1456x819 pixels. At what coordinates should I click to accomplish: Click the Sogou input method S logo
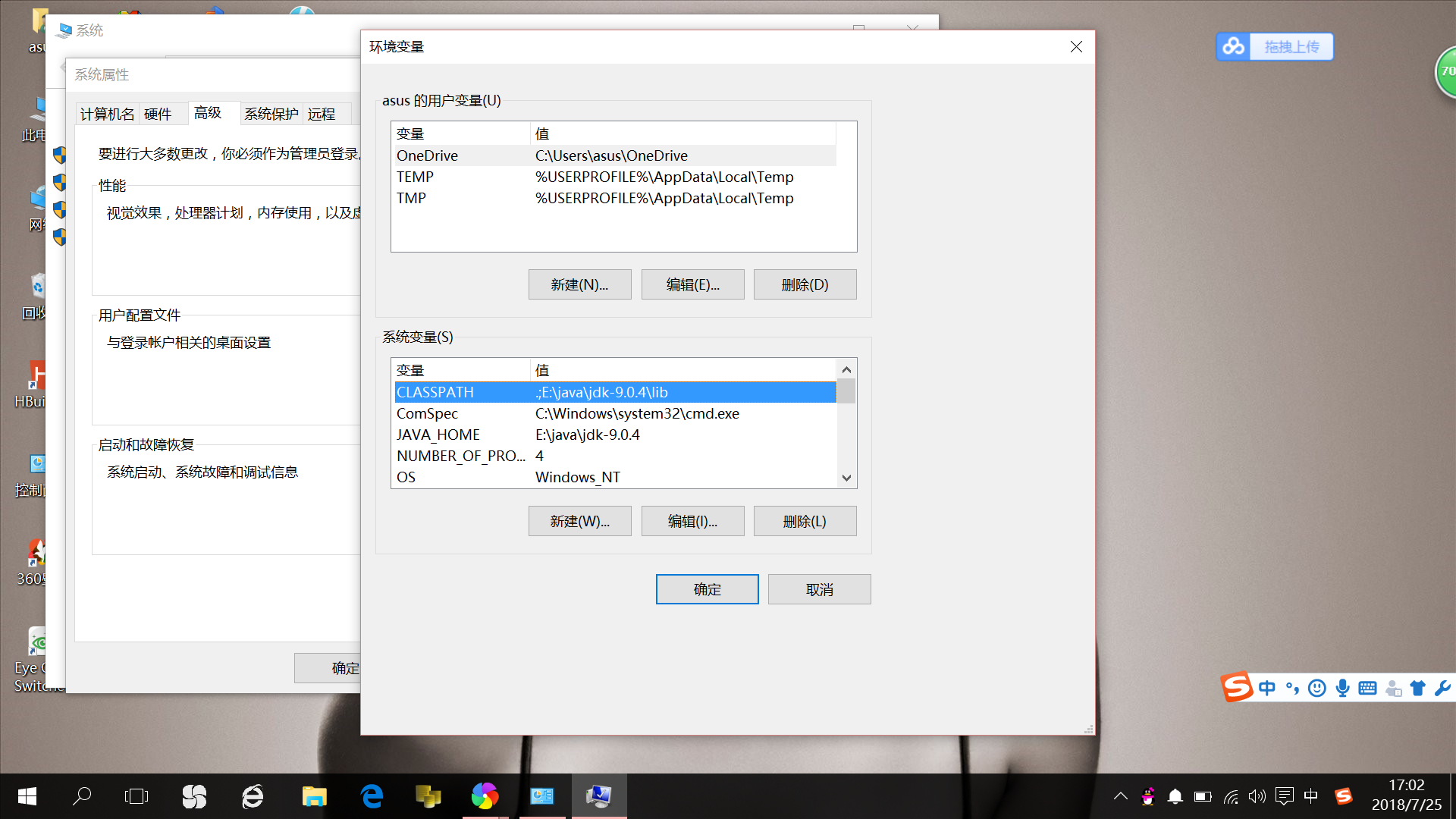click(1237, 687)
